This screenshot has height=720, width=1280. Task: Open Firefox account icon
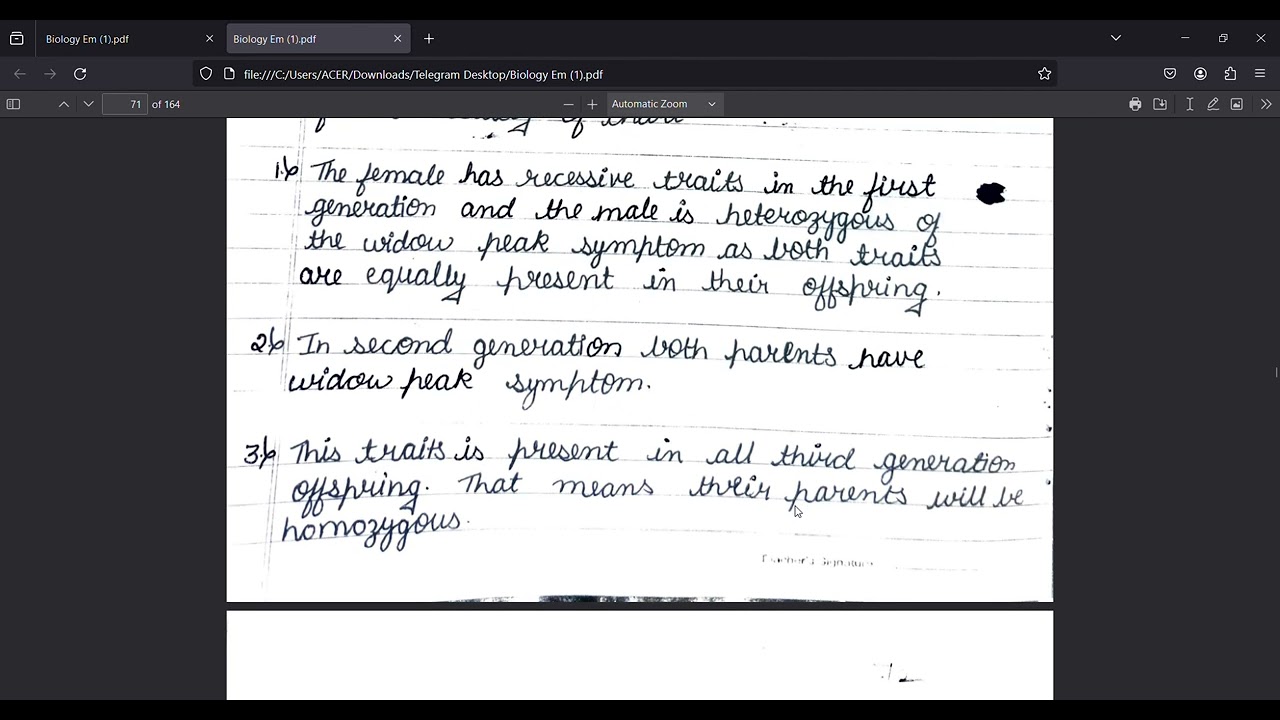point(1200,74)
